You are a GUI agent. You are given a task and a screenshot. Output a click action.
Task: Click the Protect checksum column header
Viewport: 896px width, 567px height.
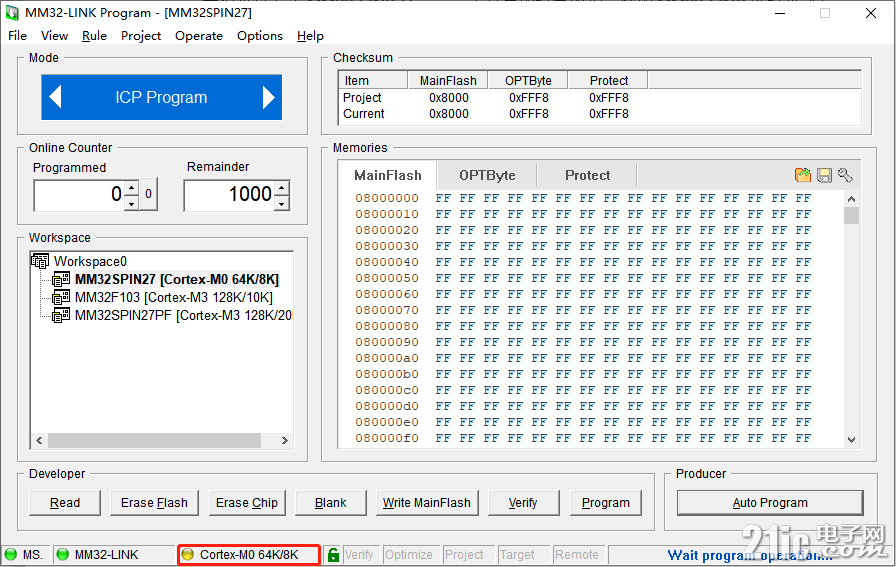pyautogui.click(x=609, y=81)
